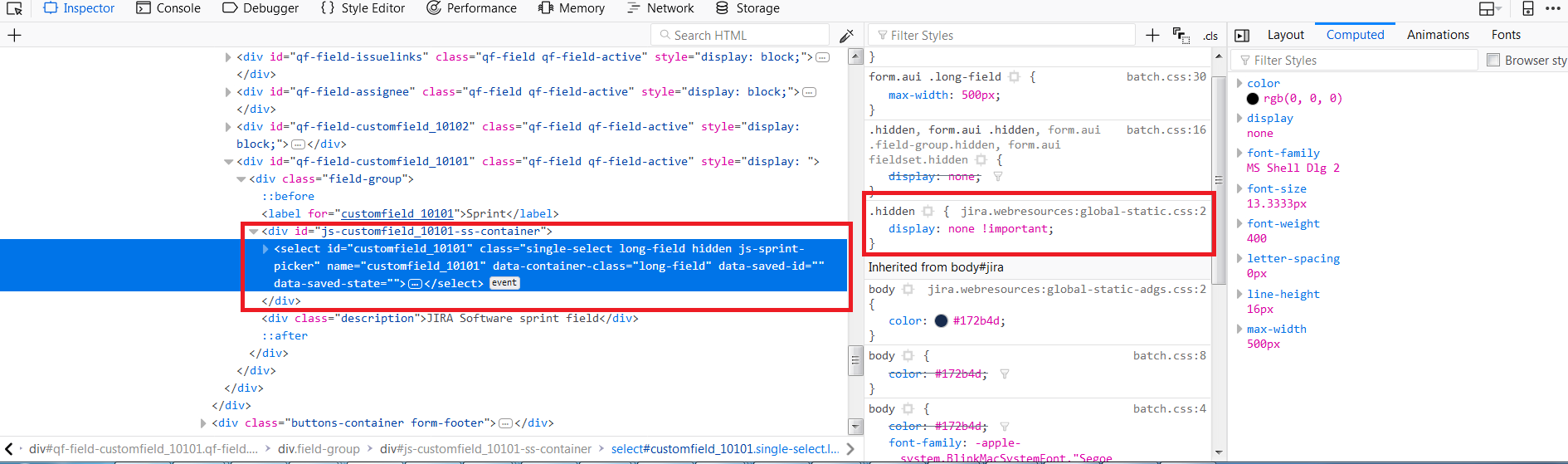Activate the element picker tool
Viewport: 1568px width, 464px height.
[14, 8]
